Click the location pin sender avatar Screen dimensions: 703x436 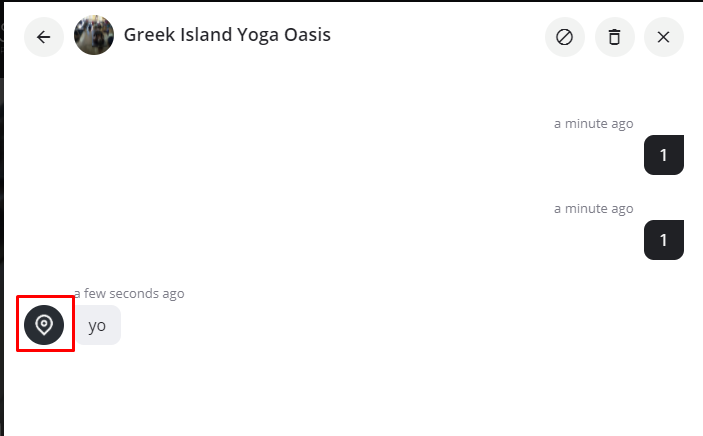click(44, 325)
